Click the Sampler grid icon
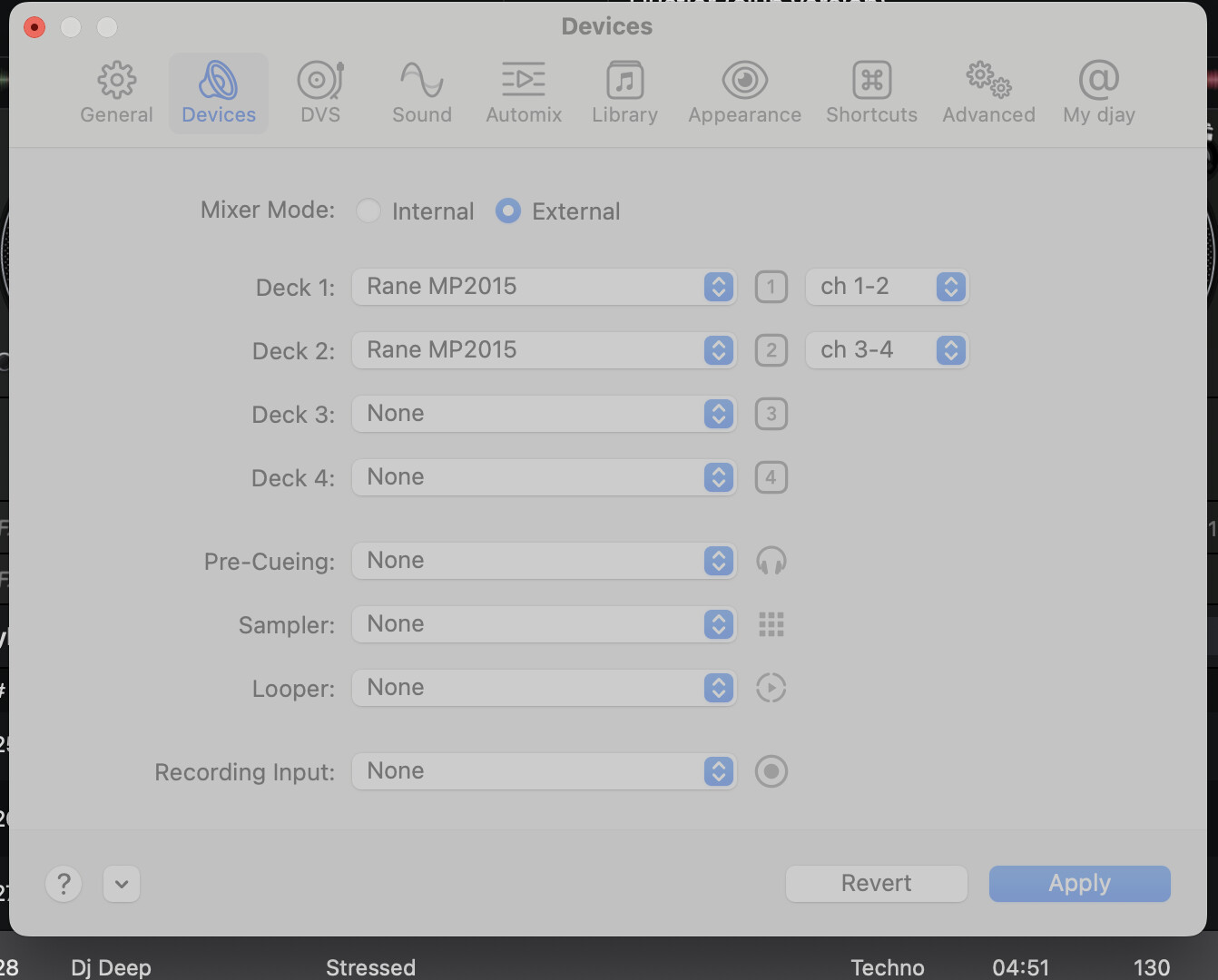1218x980 pixels. pos(771,624)
